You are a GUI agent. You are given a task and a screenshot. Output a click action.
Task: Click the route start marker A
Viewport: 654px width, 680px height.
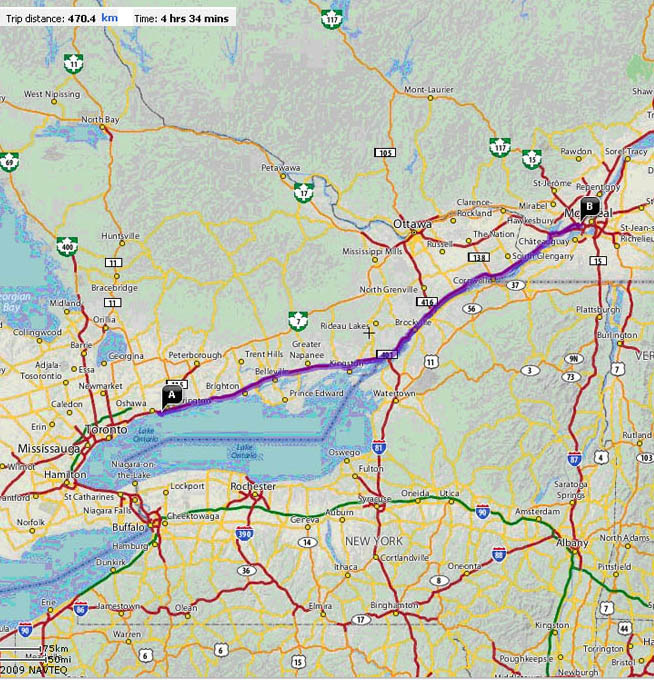point(171,395)
